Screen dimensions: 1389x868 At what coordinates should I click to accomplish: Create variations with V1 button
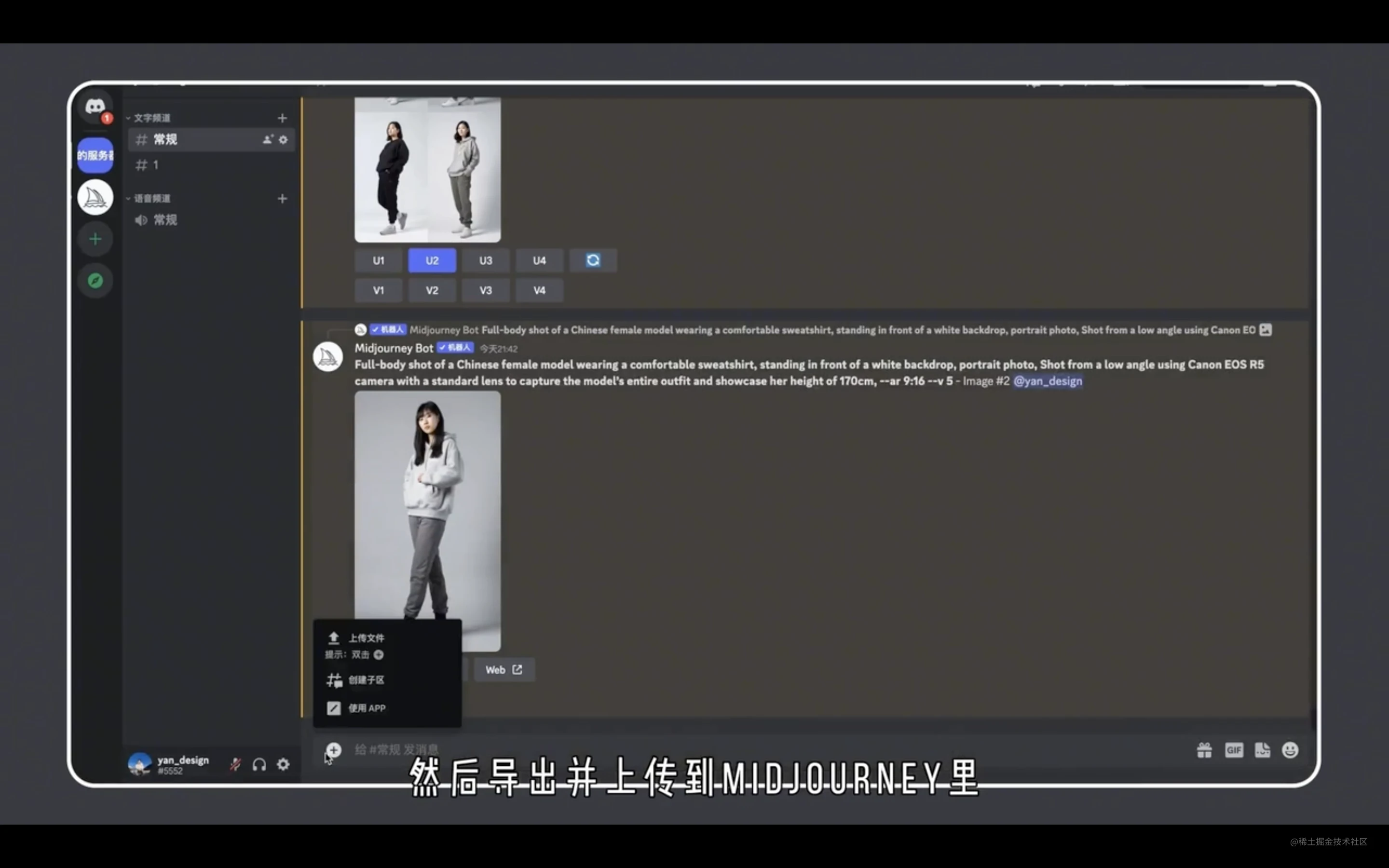378,290
